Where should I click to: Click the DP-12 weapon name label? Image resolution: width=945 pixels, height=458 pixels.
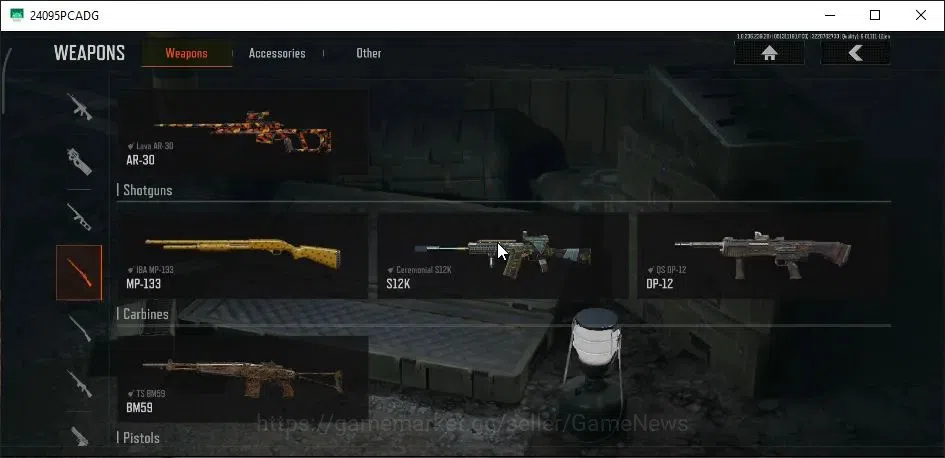659,284
